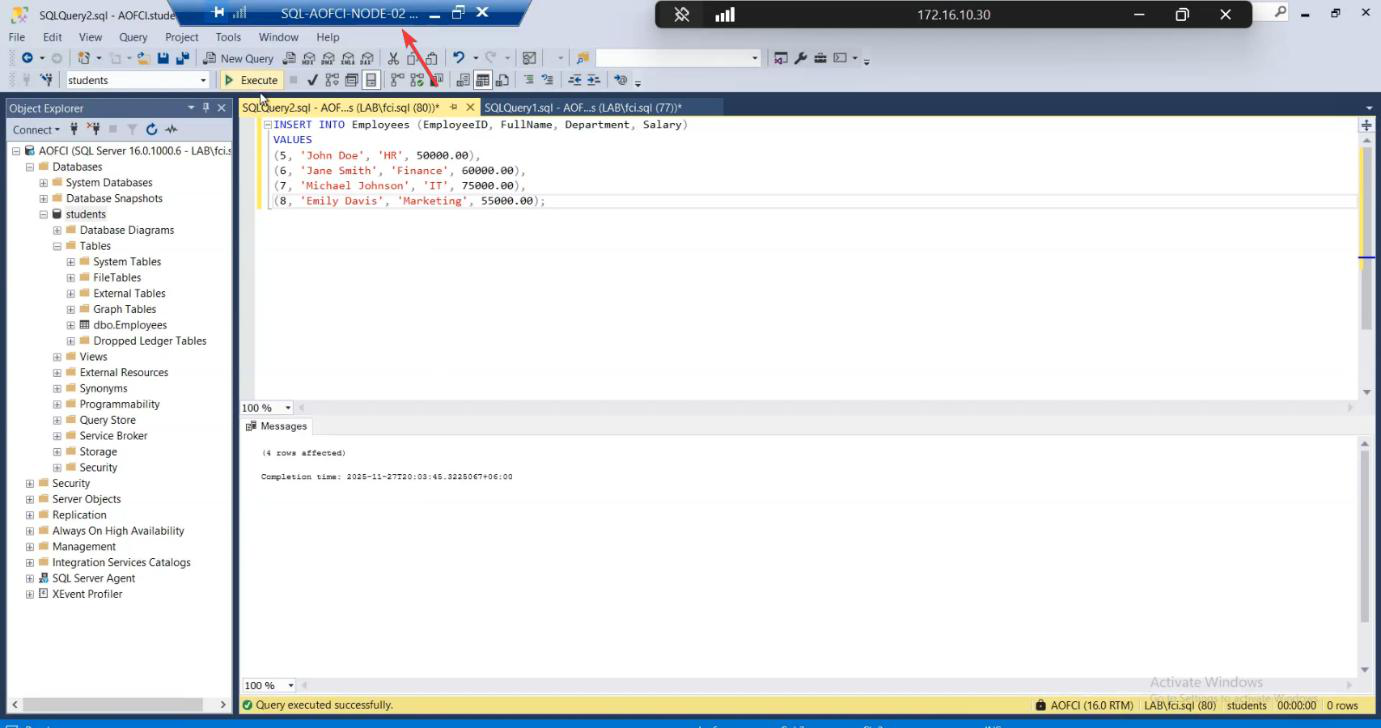Screen dimensions: 1381x728
Task: Open the Query Options icon
Action: (x=351, y=80)
